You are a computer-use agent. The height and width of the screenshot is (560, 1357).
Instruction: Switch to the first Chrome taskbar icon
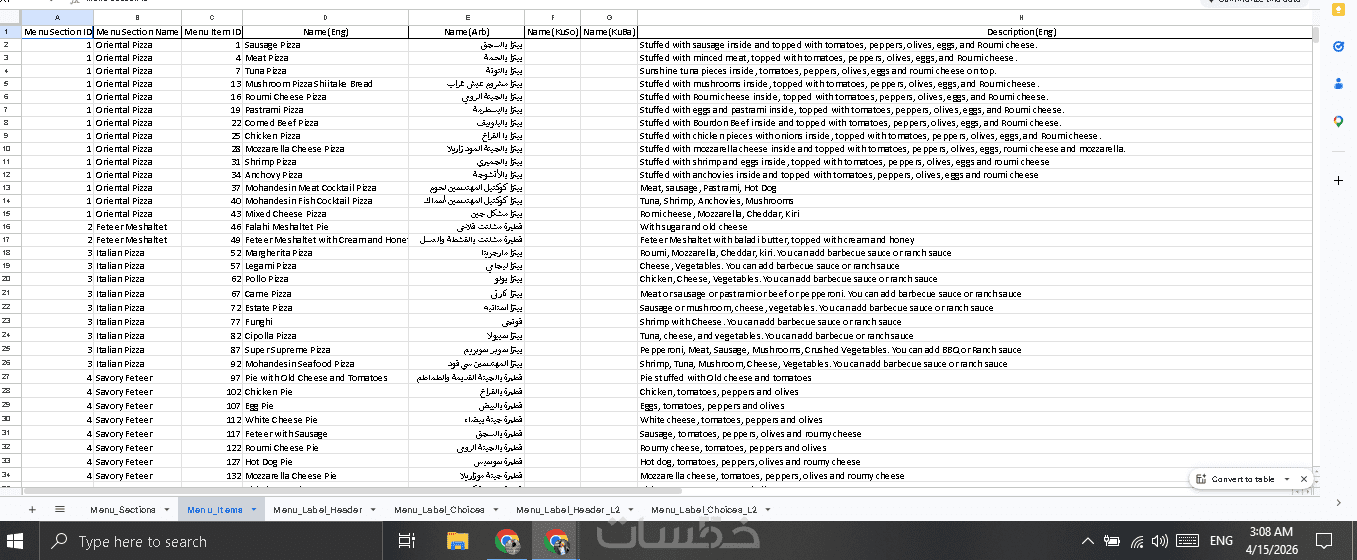click(507, 541)
